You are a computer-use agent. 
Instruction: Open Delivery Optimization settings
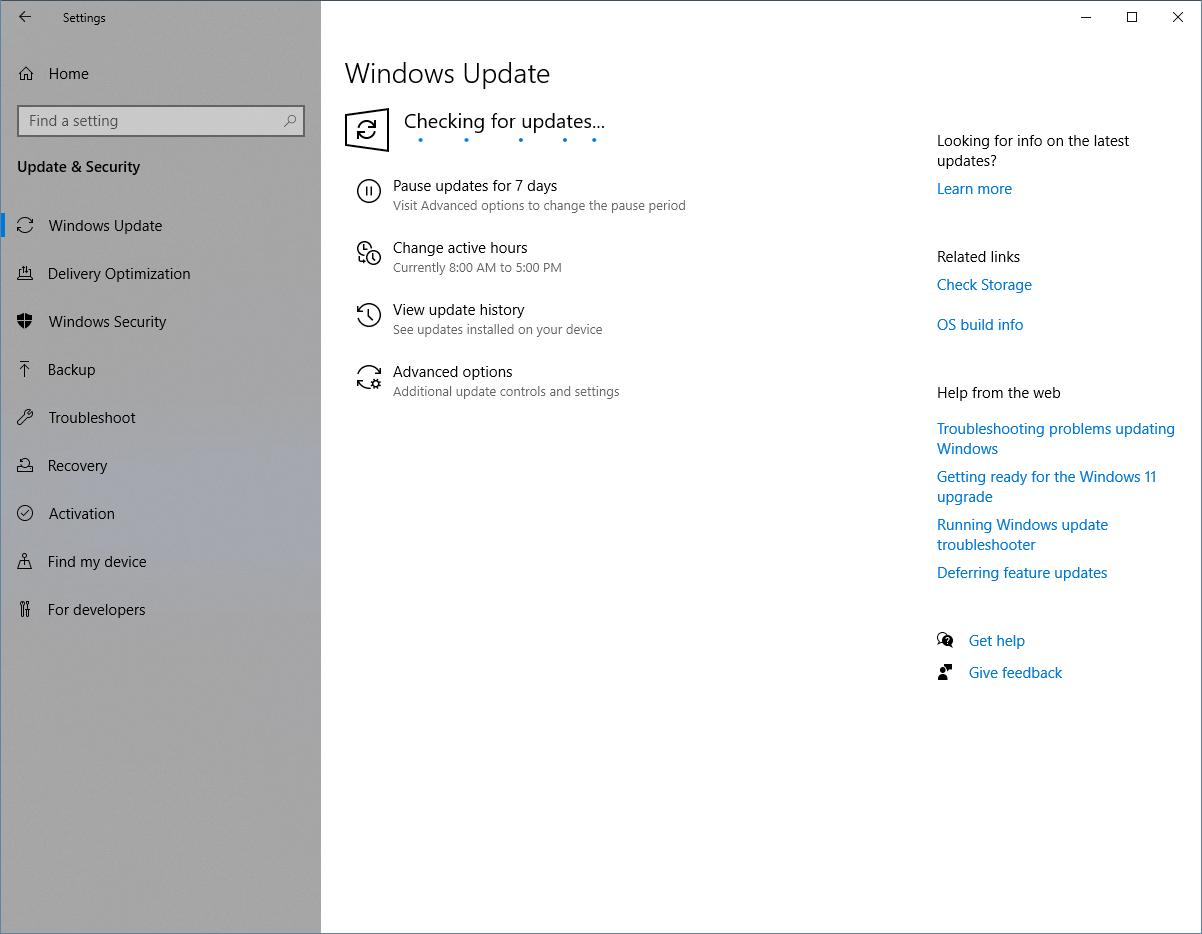pos(161,273)
